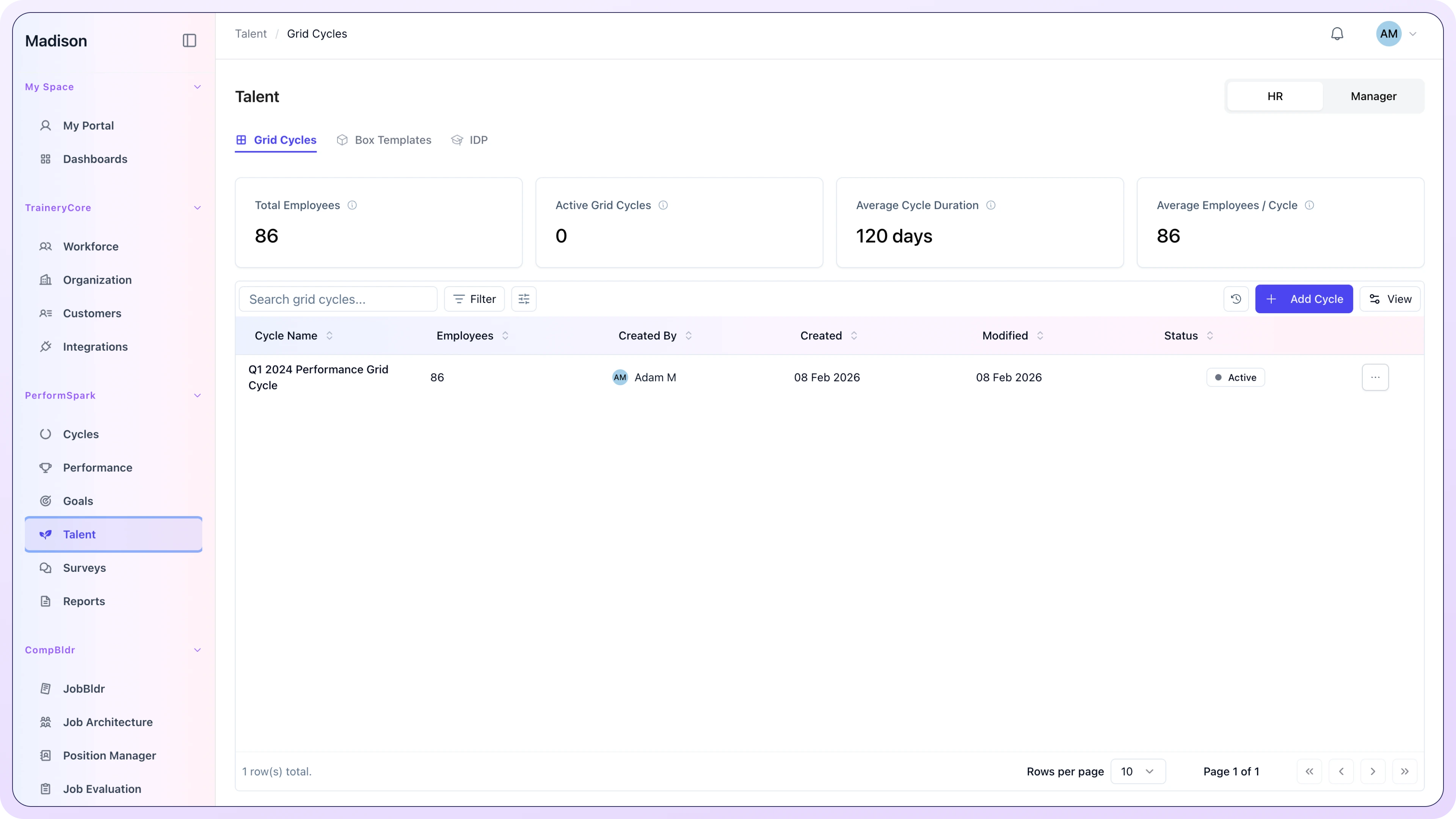Screen dimensions: 1456x819
Task: Open Goals in sidebar
Action: [78, 501]
